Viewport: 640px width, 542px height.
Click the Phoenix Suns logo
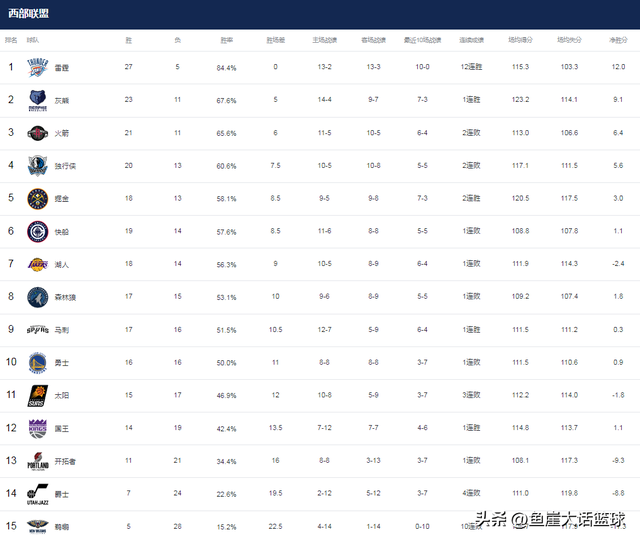click(38, 395)
